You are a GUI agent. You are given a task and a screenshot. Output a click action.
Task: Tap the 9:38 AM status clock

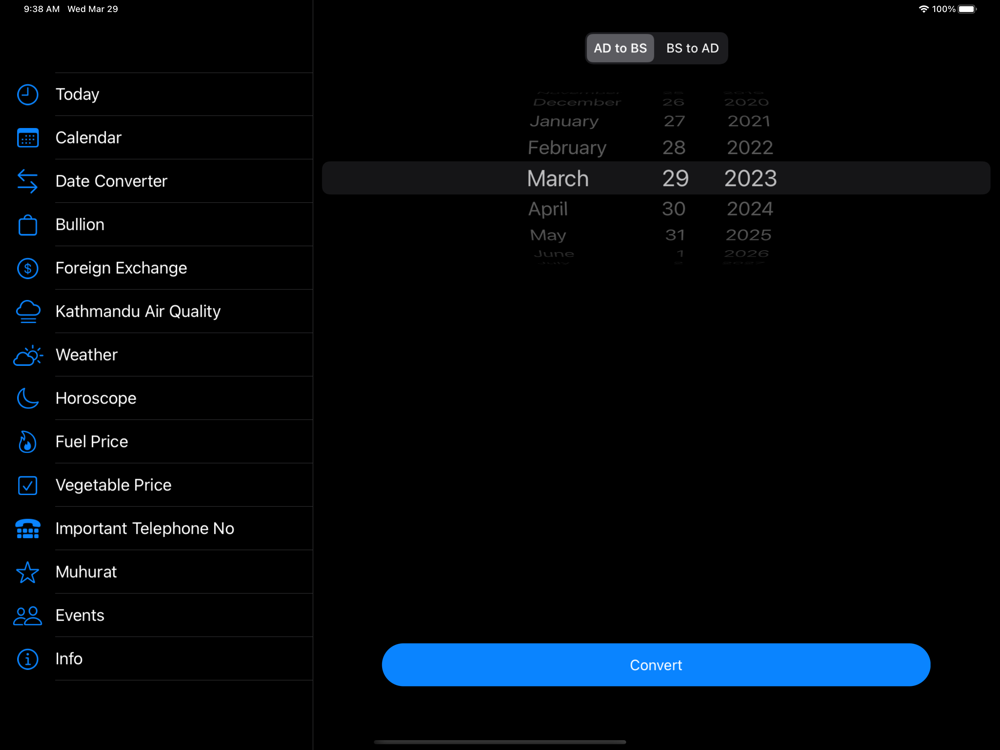[x=41, y=9]
